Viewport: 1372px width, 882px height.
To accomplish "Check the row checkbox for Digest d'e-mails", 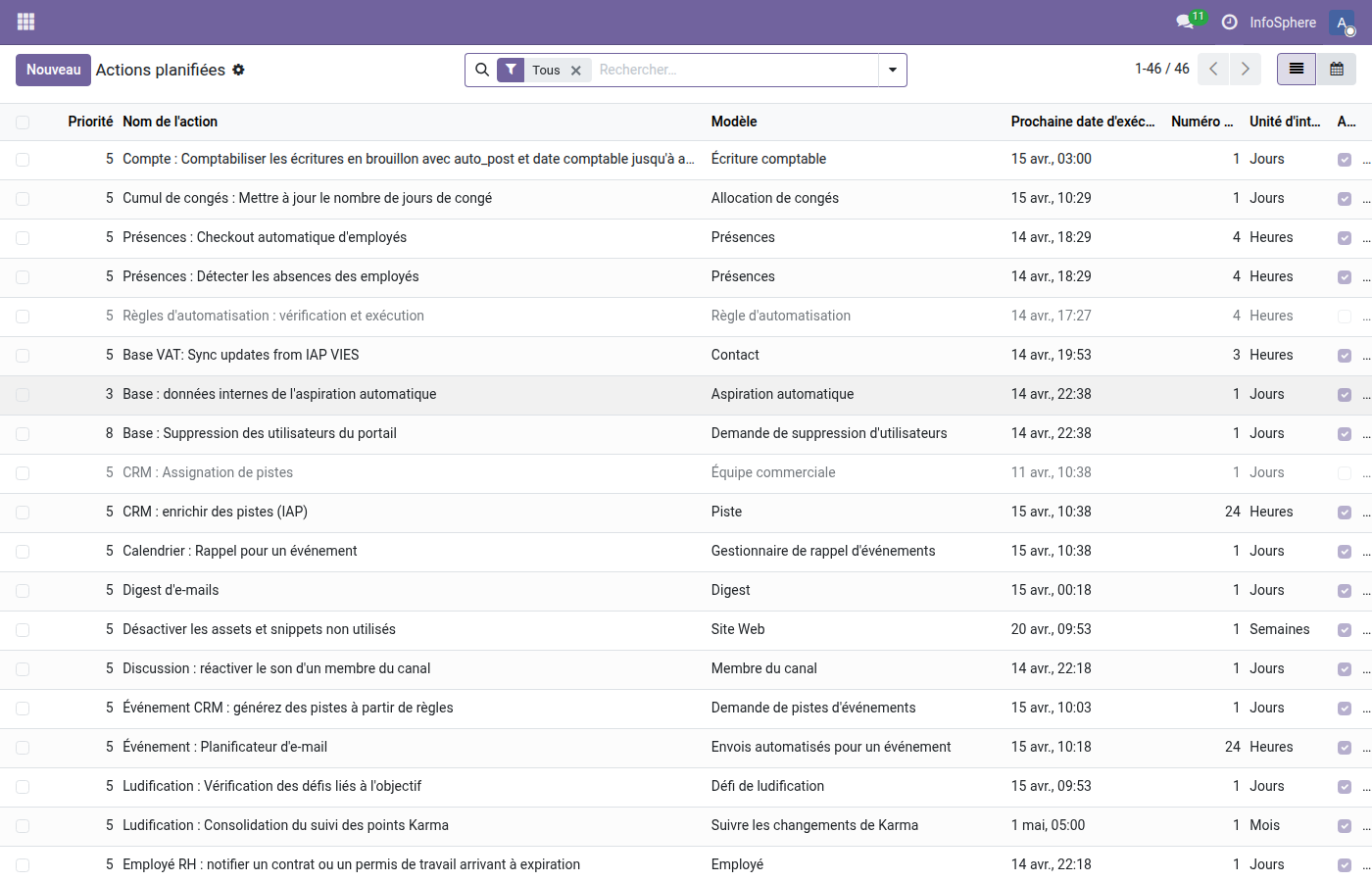I will (x=22, y=591).
